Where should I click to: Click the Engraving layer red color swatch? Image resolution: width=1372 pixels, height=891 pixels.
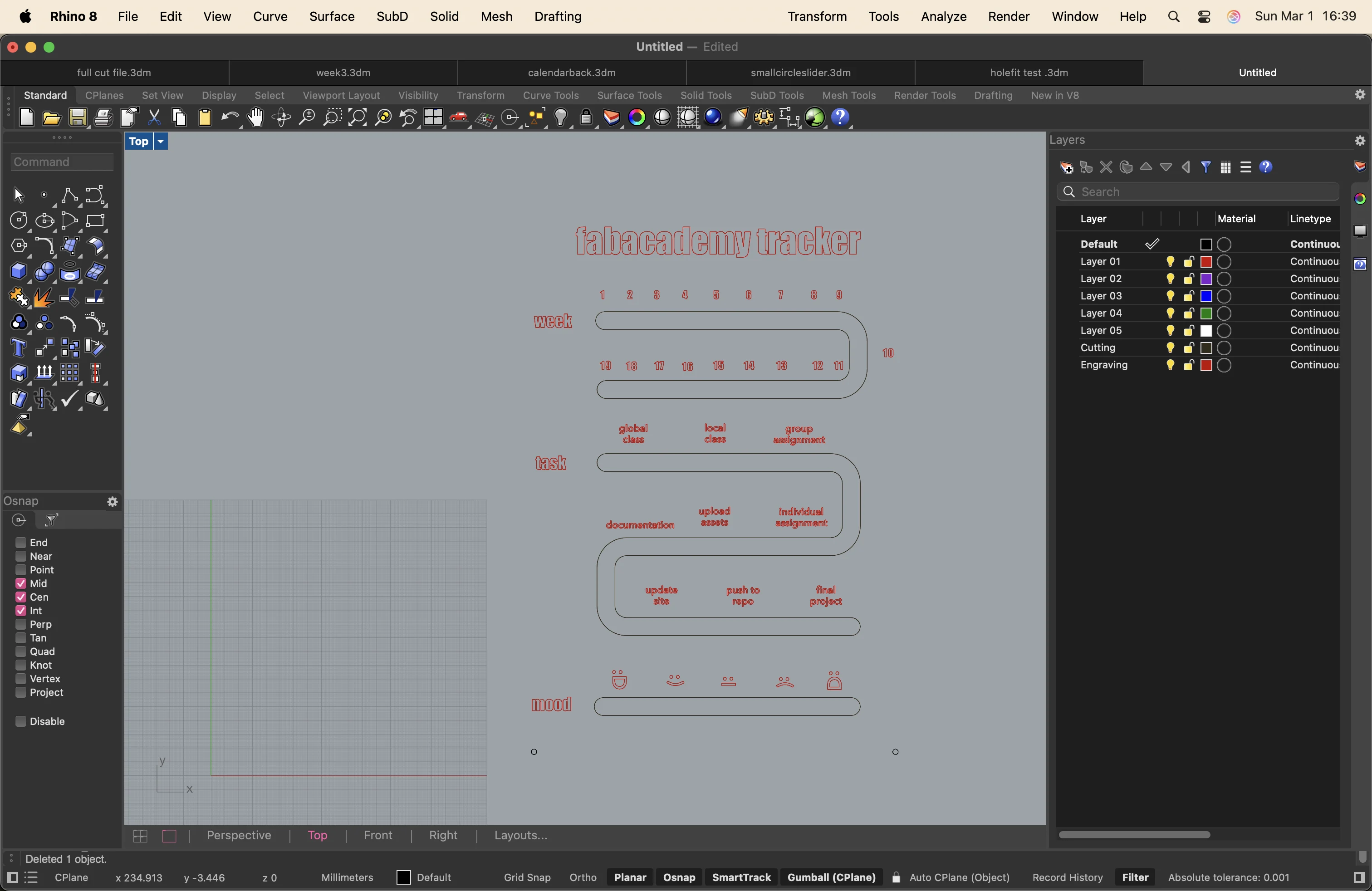point(1206,365)
